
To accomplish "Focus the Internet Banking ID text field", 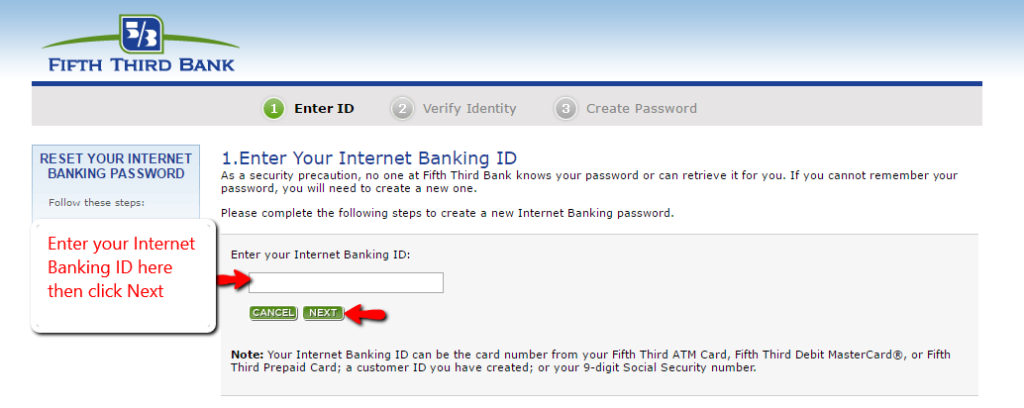I will (346, 283).
